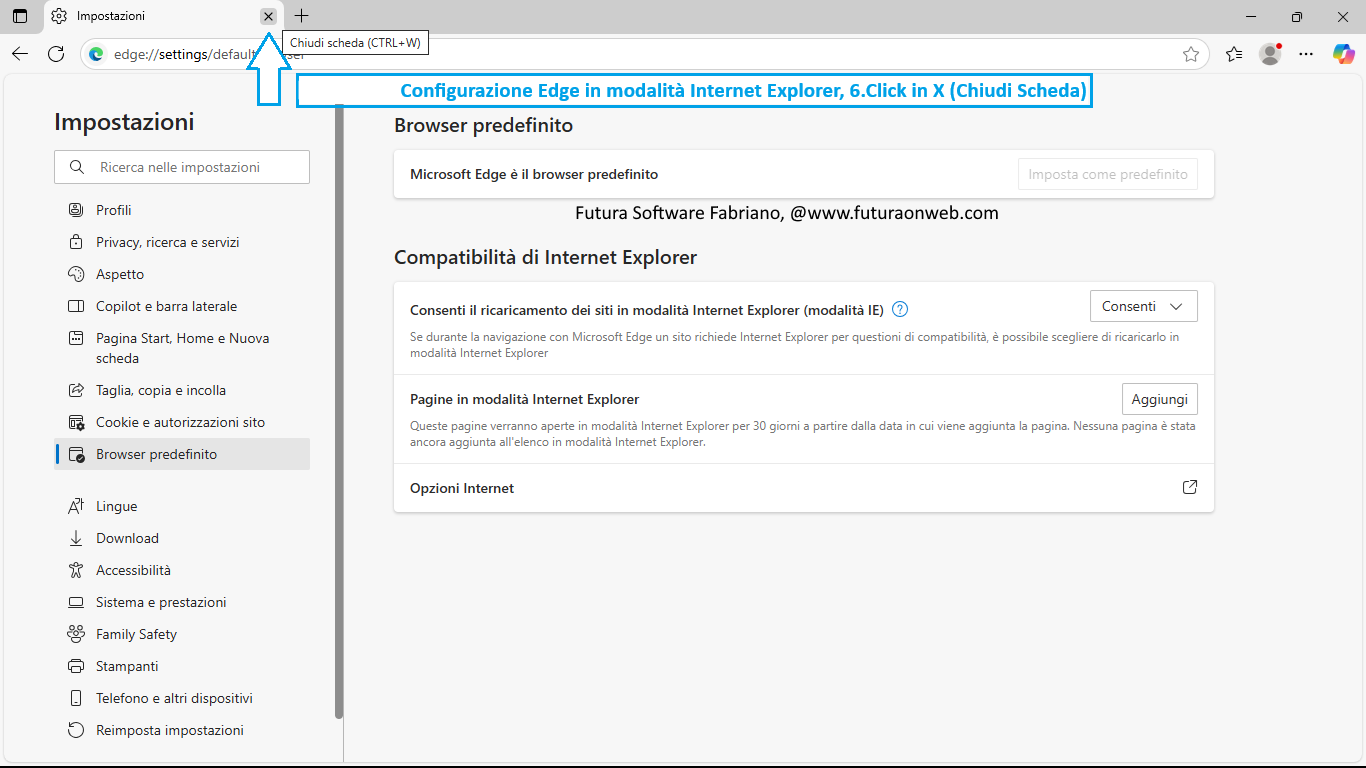1366x768 pixels.
Task: Click the Taglia, copia e incolla icon
Action: tap(76, 390)
